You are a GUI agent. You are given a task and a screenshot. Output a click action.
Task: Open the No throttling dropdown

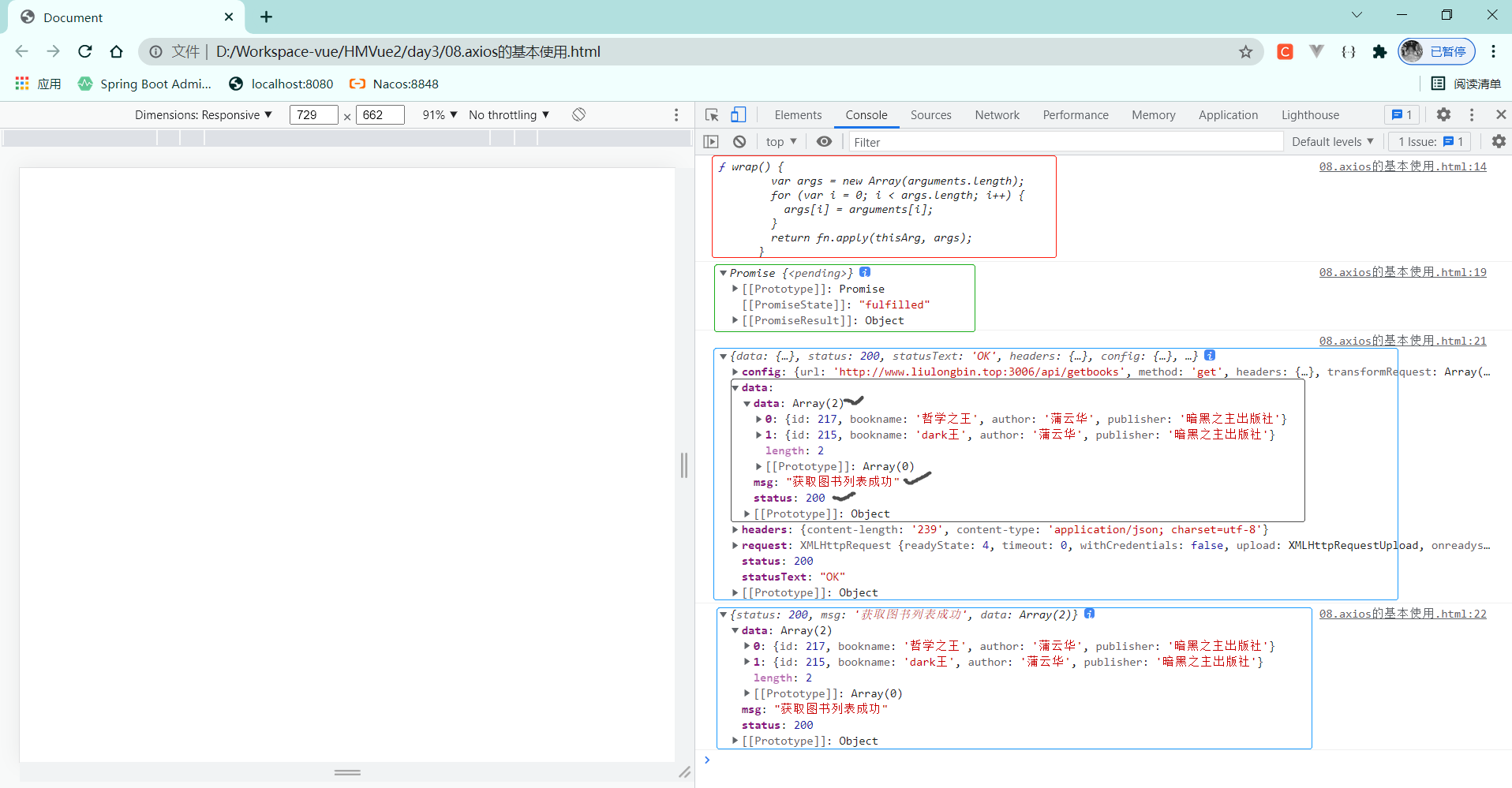508,115
